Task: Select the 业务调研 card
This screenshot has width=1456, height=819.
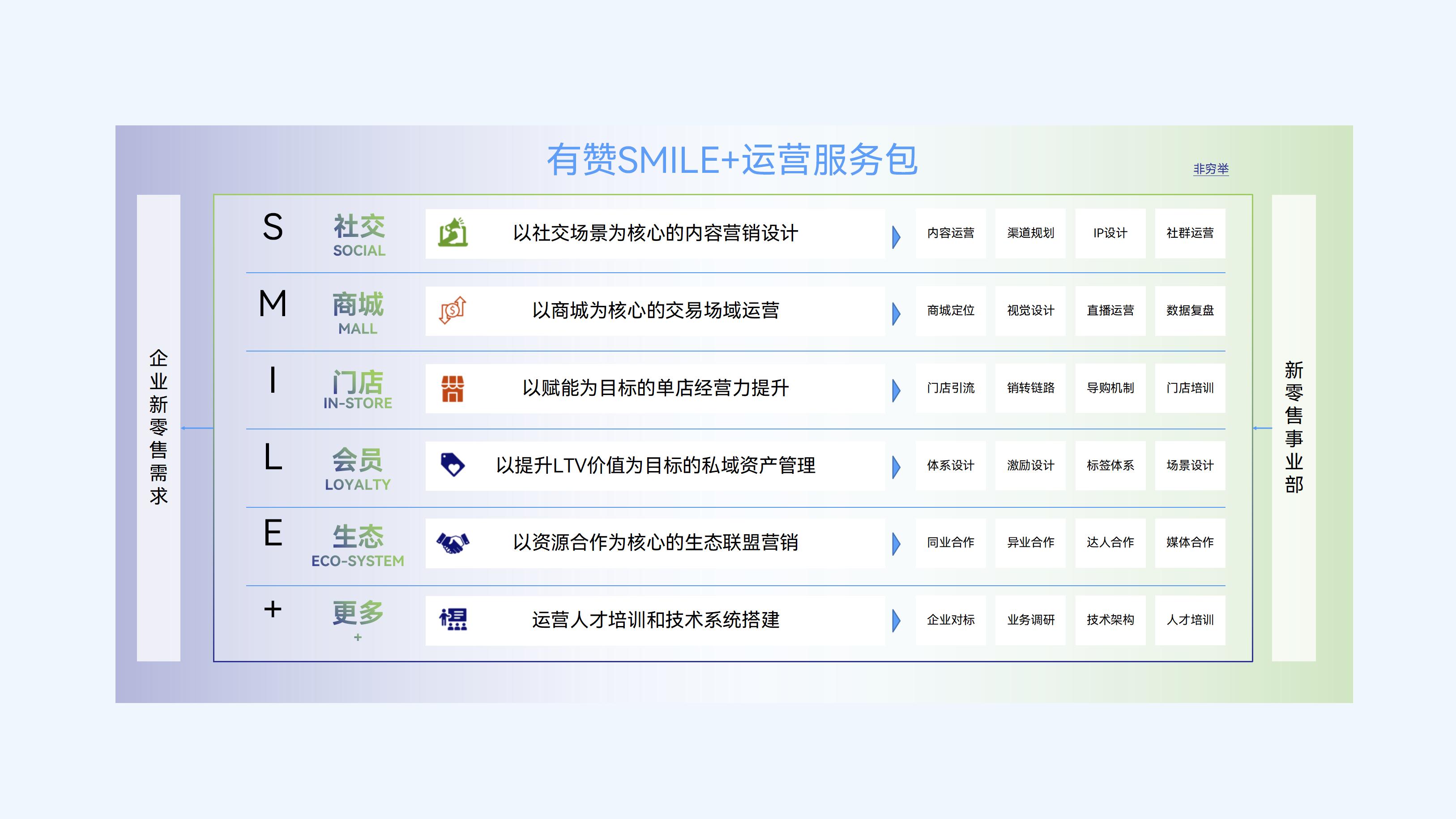Action: pos(1030,621)
